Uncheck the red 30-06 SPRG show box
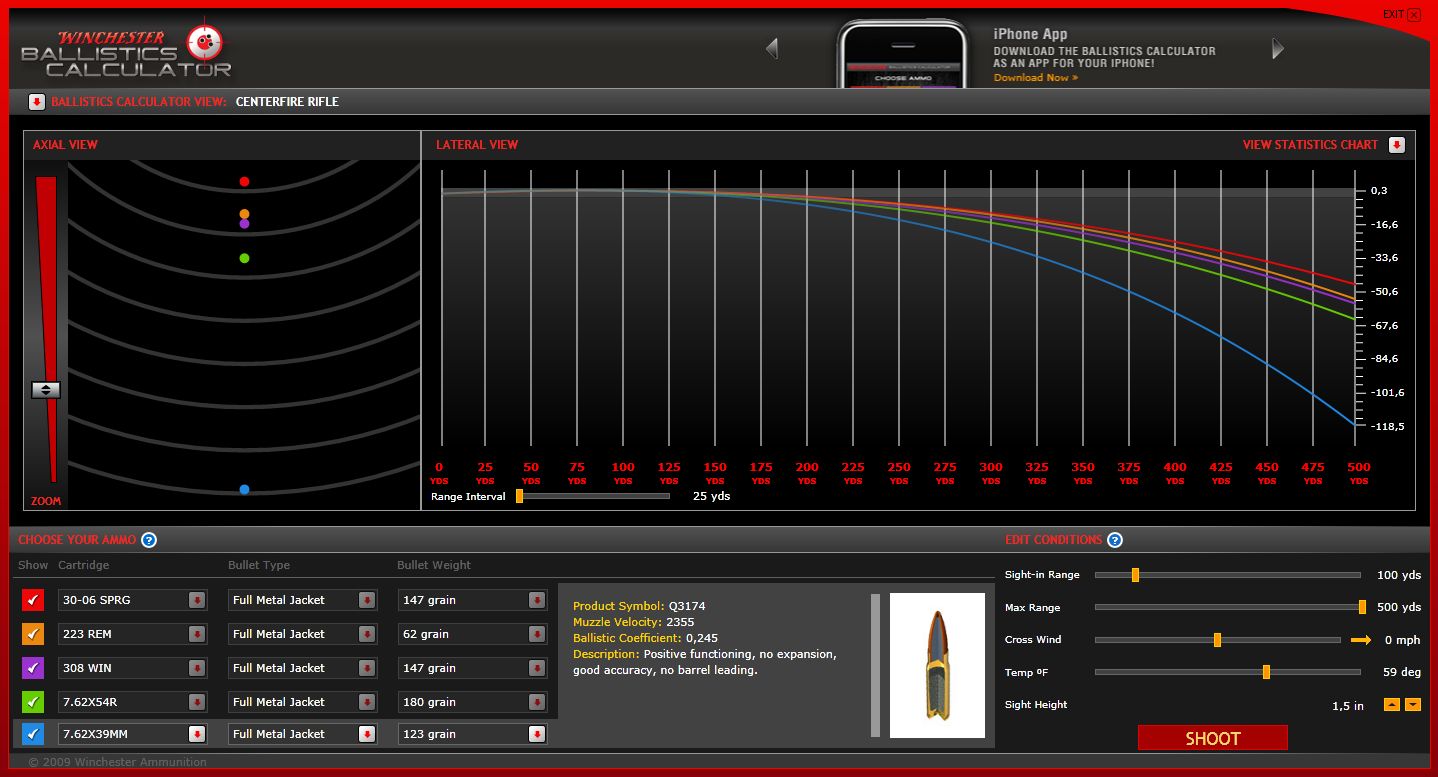 pos(33,600)
